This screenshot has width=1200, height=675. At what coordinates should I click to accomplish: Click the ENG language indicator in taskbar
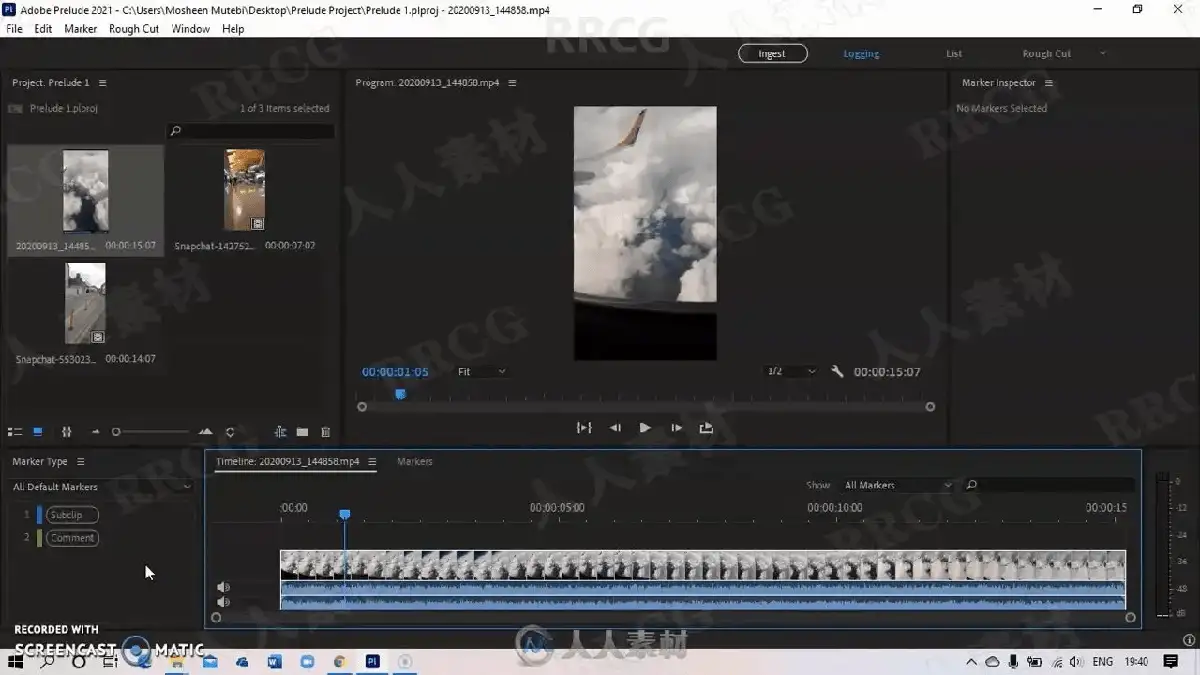click(x=1103, y=662)
